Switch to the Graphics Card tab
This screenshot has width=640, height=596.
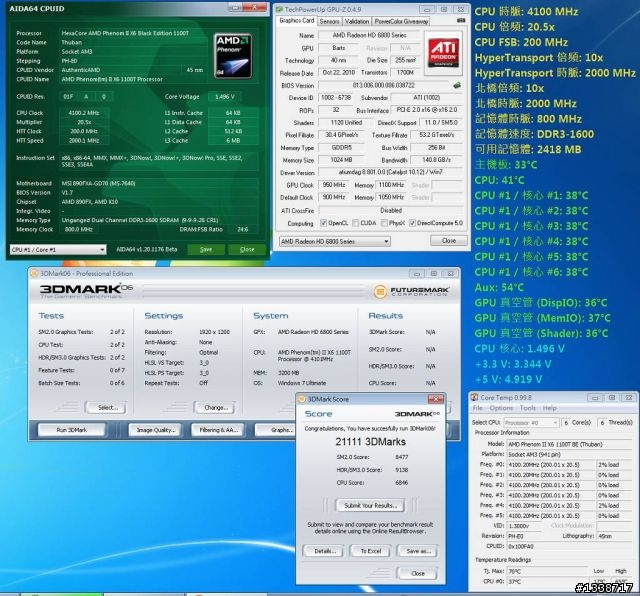coord(297,20)
